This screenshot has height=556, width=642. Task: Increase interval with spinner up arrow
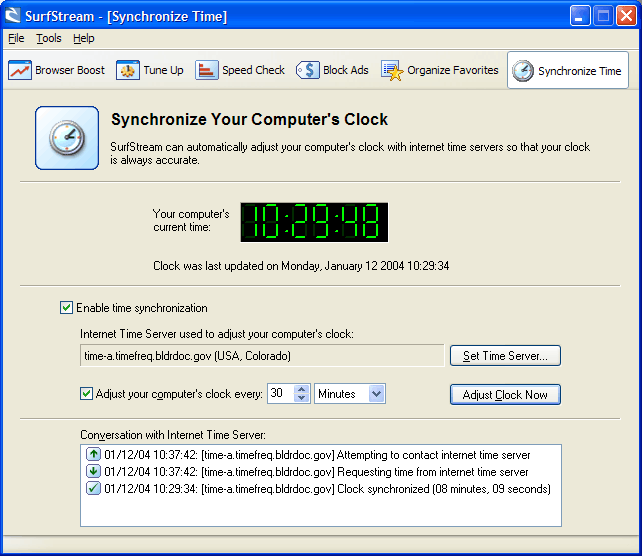point(302,389)
